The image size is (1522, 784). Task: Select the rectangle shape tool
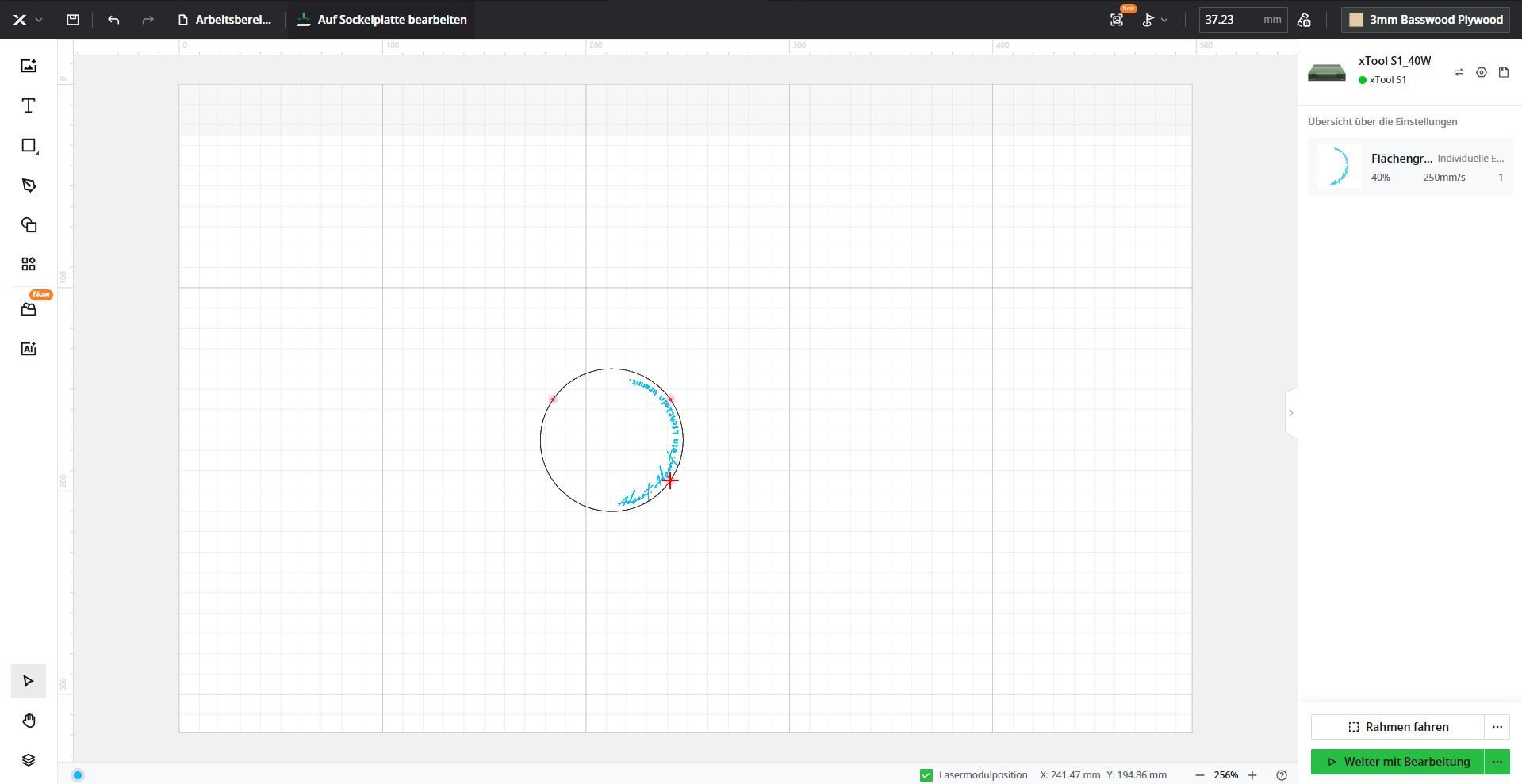pos(29,146)
